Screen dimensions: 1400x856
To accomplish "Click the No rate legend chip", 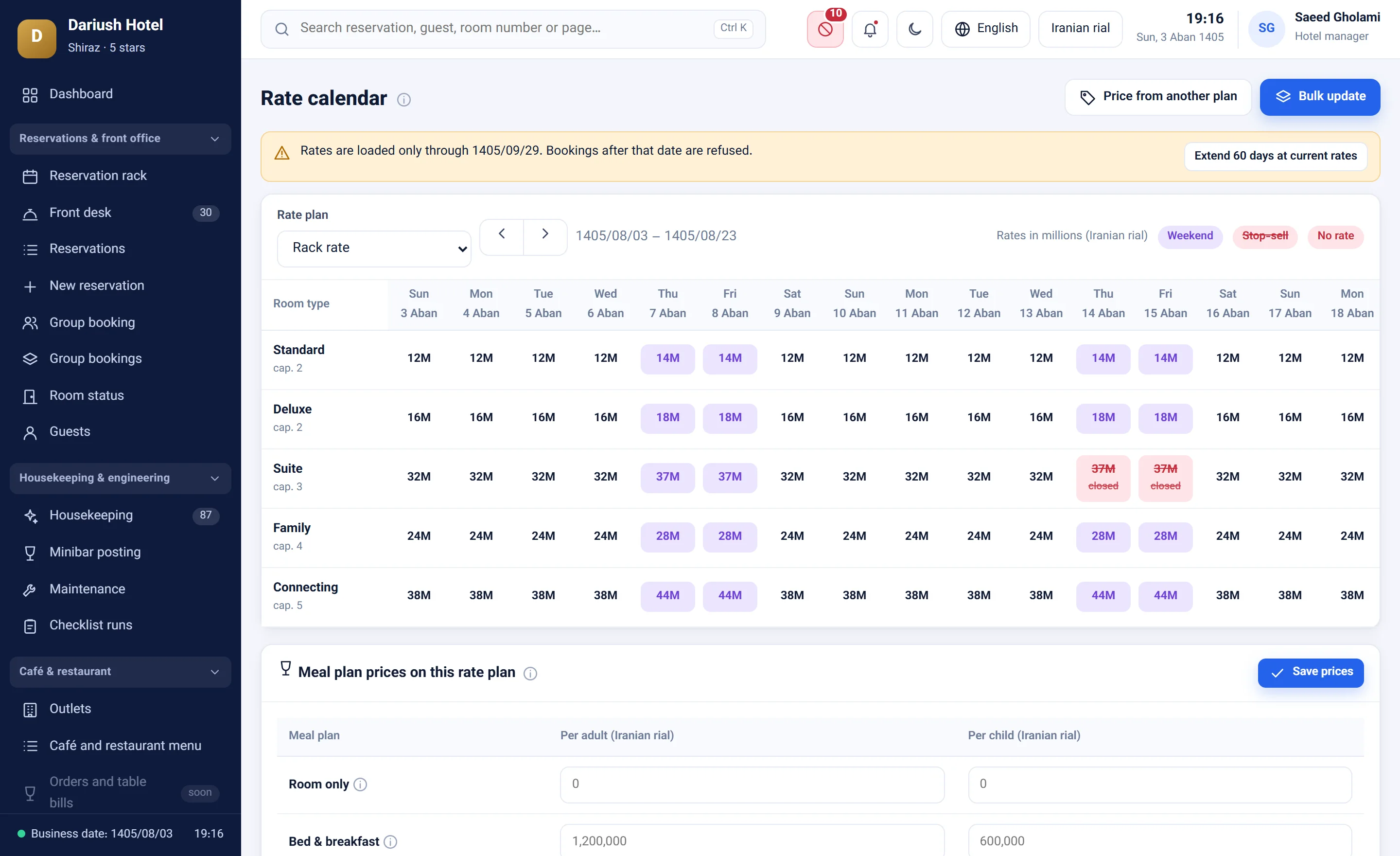I will 1335,236.
